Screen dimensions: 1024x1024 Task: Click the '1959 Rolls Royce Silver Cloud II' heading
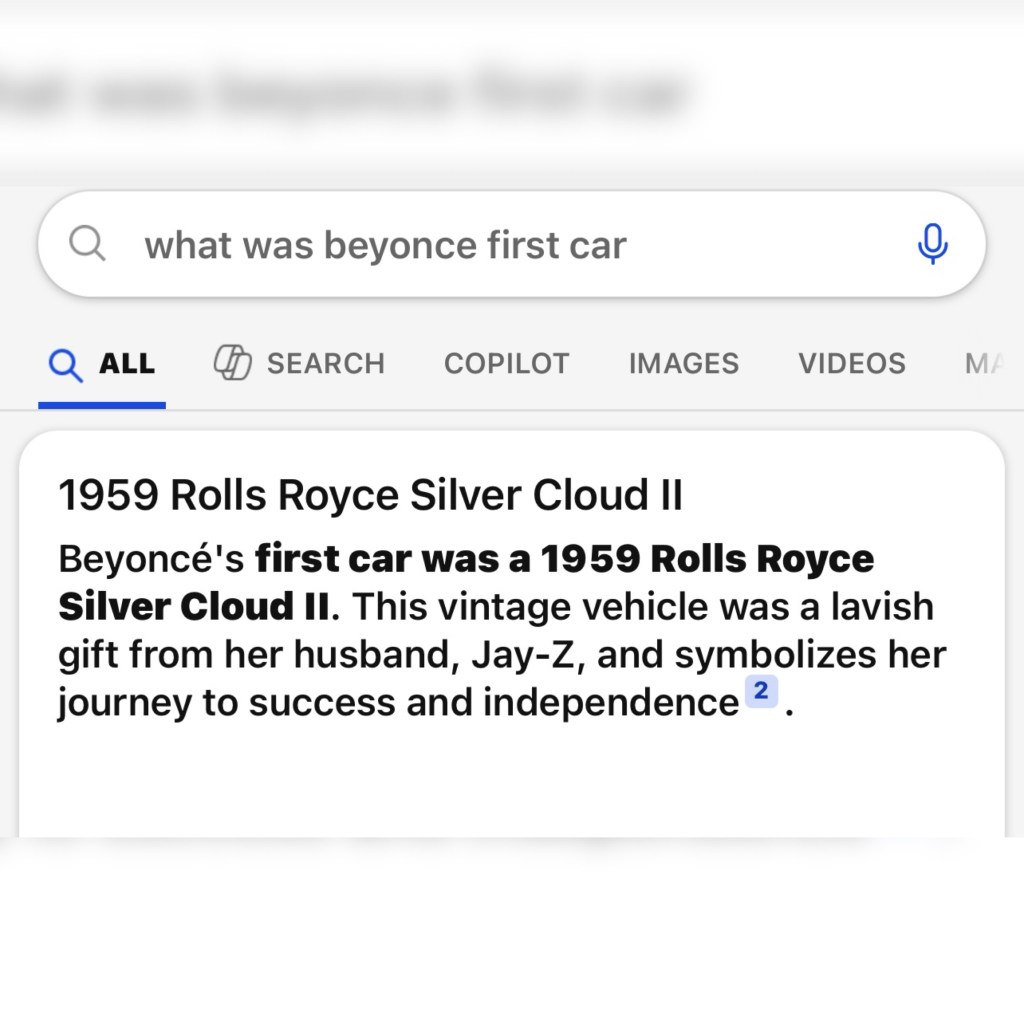tap(370, 494)
